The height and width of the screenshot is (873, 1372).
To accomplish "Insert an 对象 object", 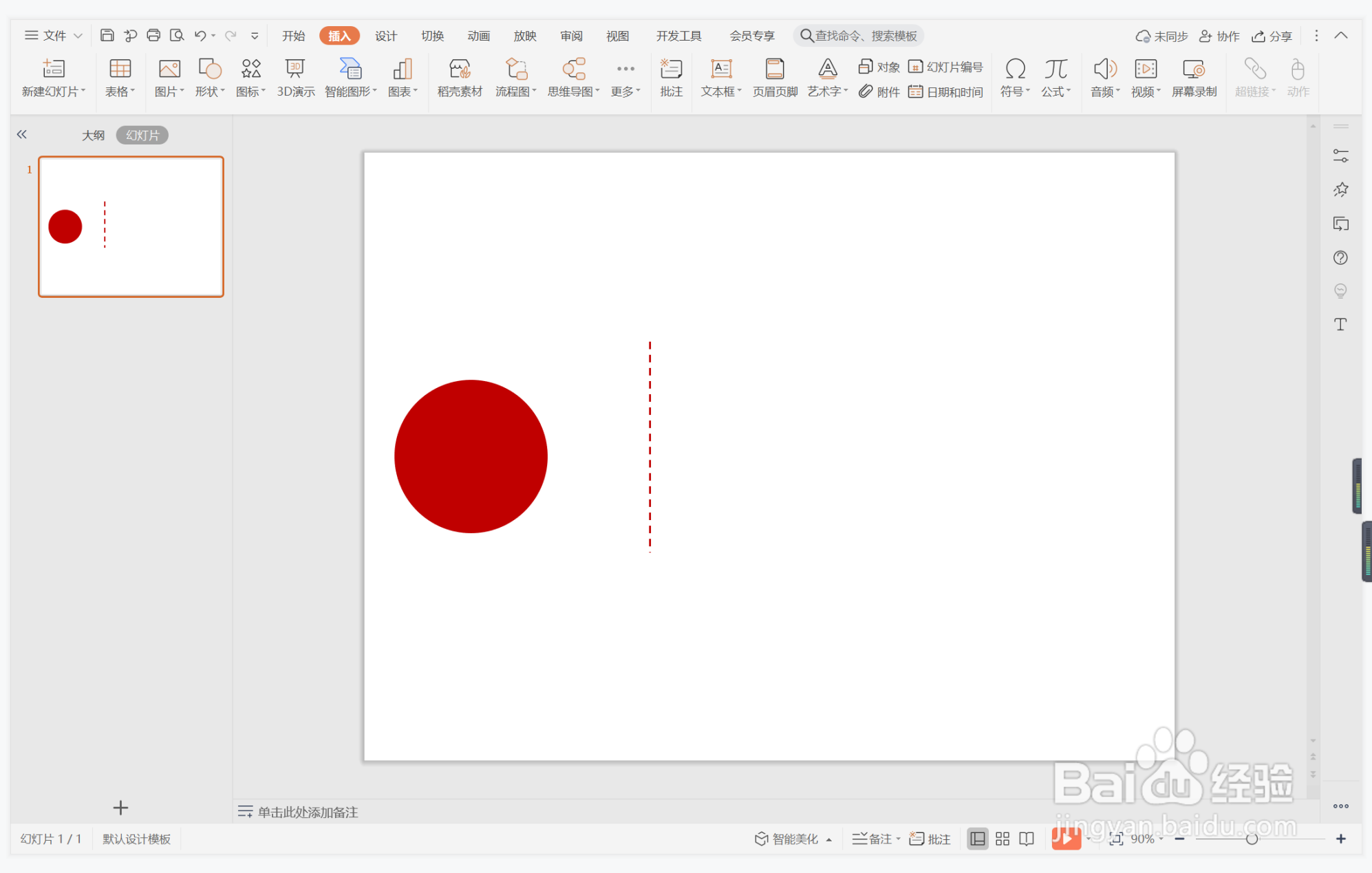I will pos(879,67).
